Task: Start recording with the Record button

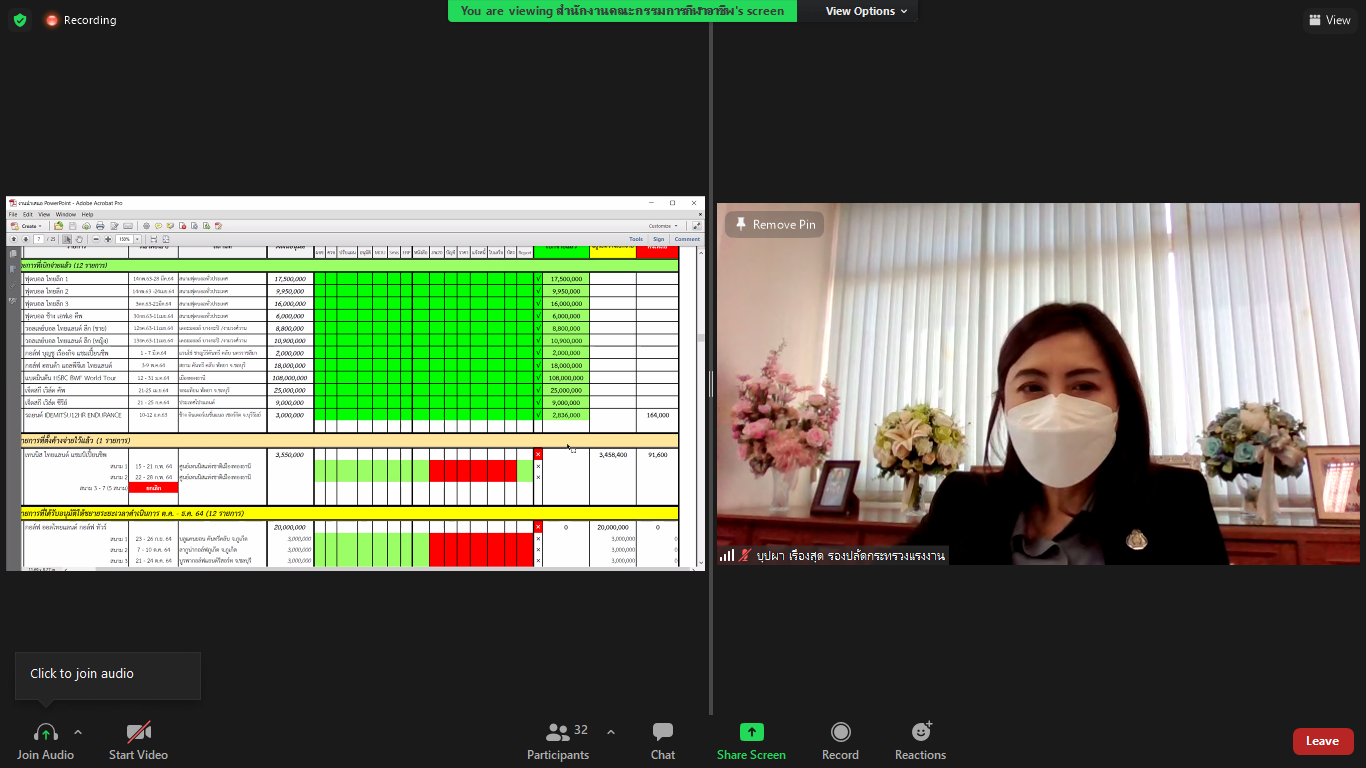Action: [x=840, y=733]
